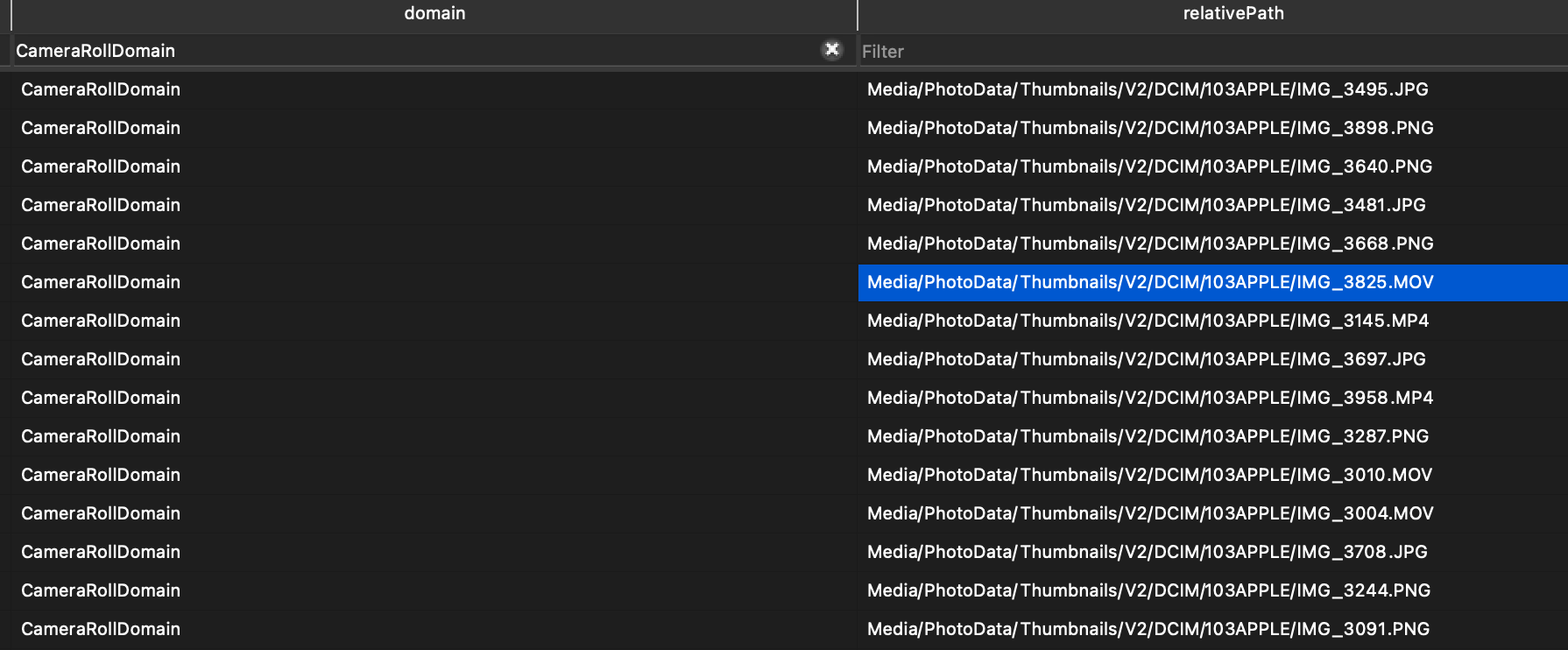Select the IMG_3145.MP4 path cell
Screen dimensions: 1568x650
pos(1148,321)
